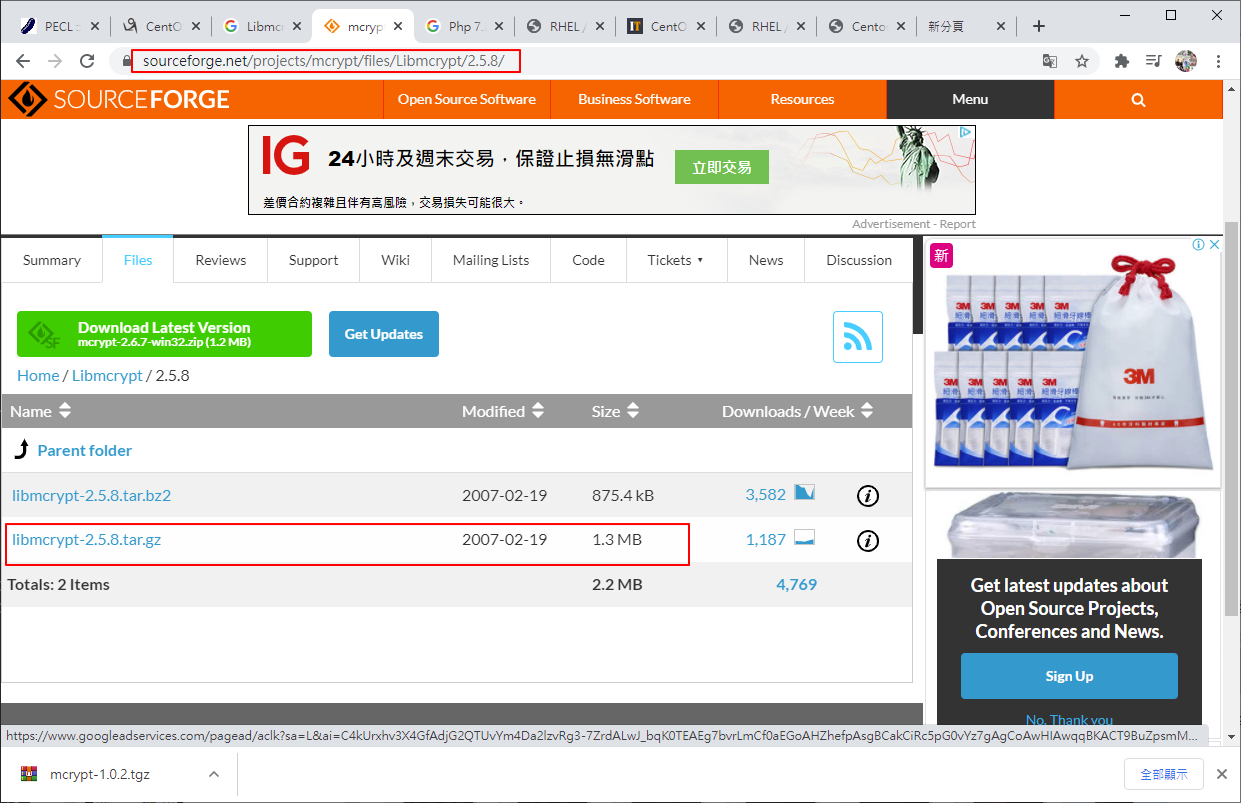Show info for libmcrypt-2.5.8.tar.gz
The height and width of the screenshot is (803, 1241).
point(868,541)
